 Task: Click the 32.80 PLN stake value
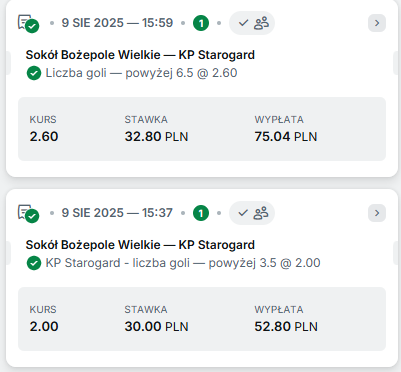156,137
